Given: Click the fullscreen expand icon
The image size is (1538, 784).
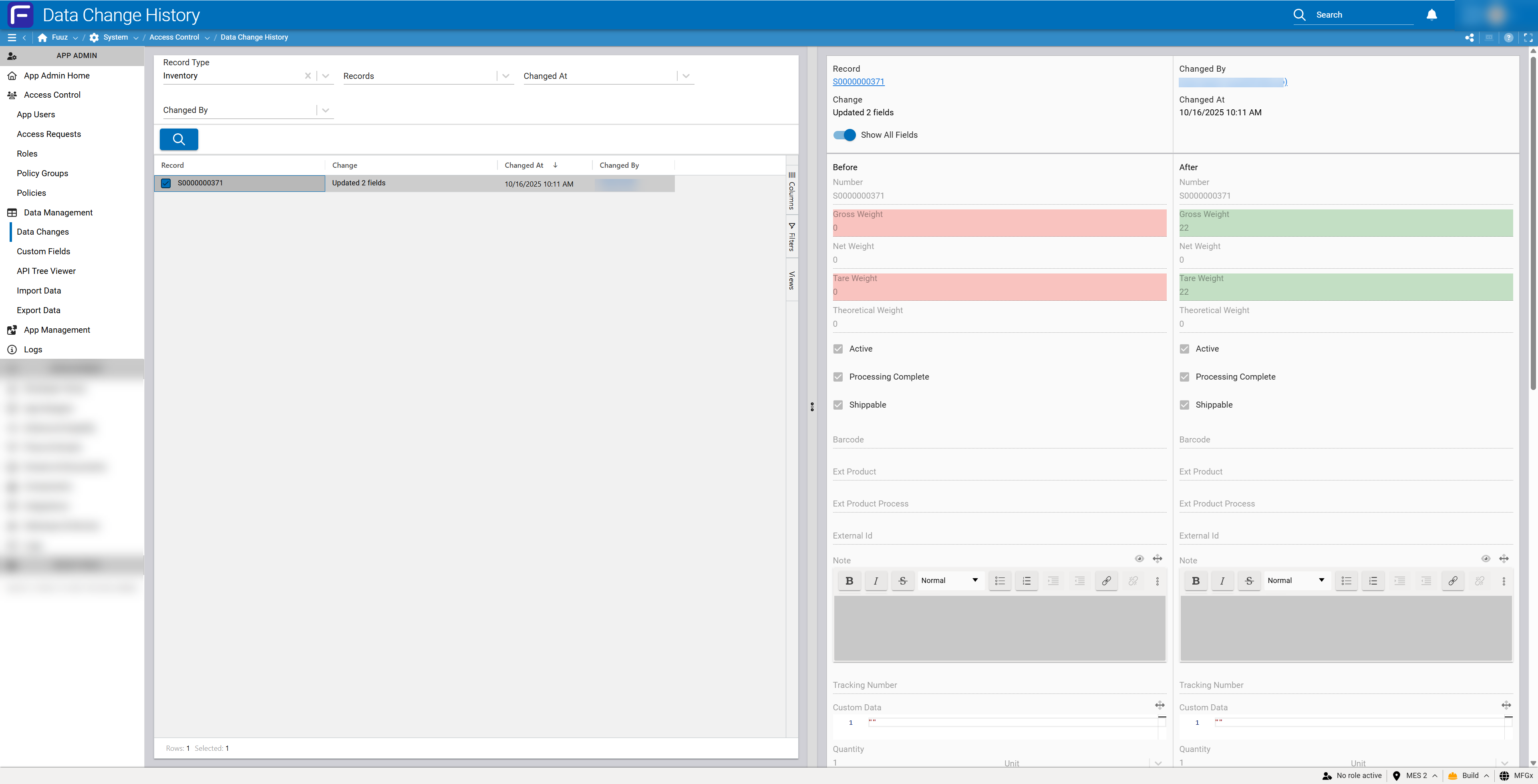Looking at the screenshot, I should click(x=1528, y=37).
